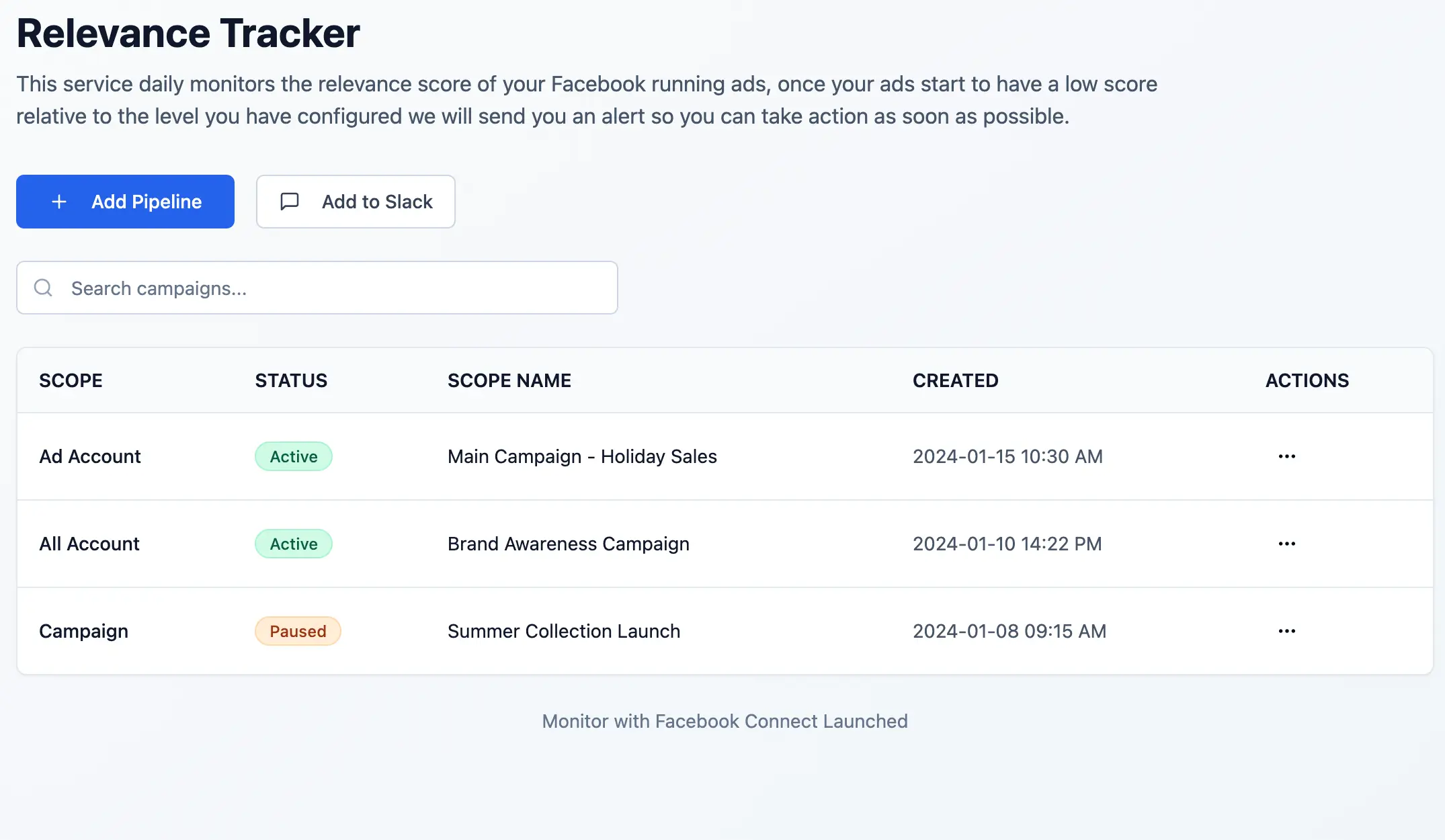
Task: Click the Active badge for Ad Account
Action: 294,456
